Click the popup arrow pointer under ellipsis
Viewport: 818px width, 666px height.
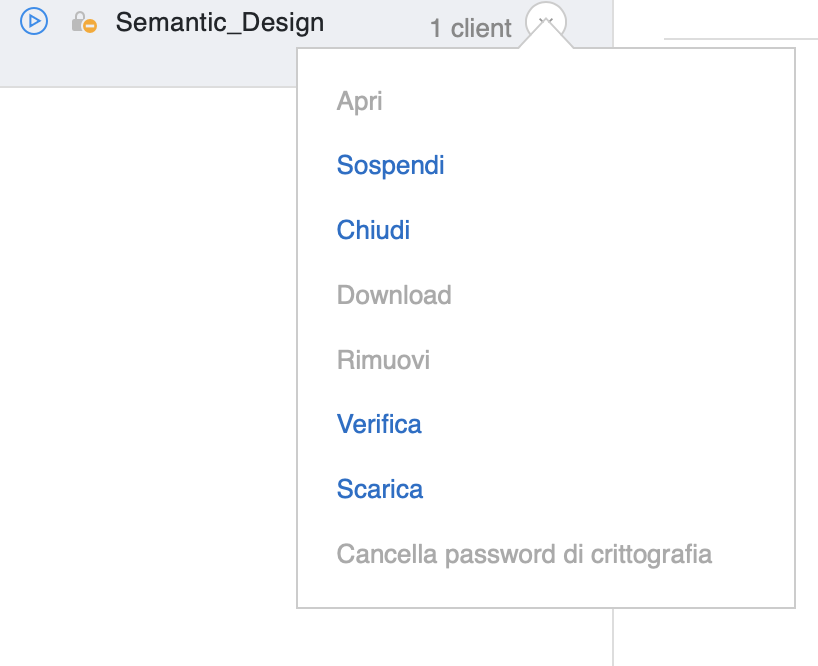546,34
